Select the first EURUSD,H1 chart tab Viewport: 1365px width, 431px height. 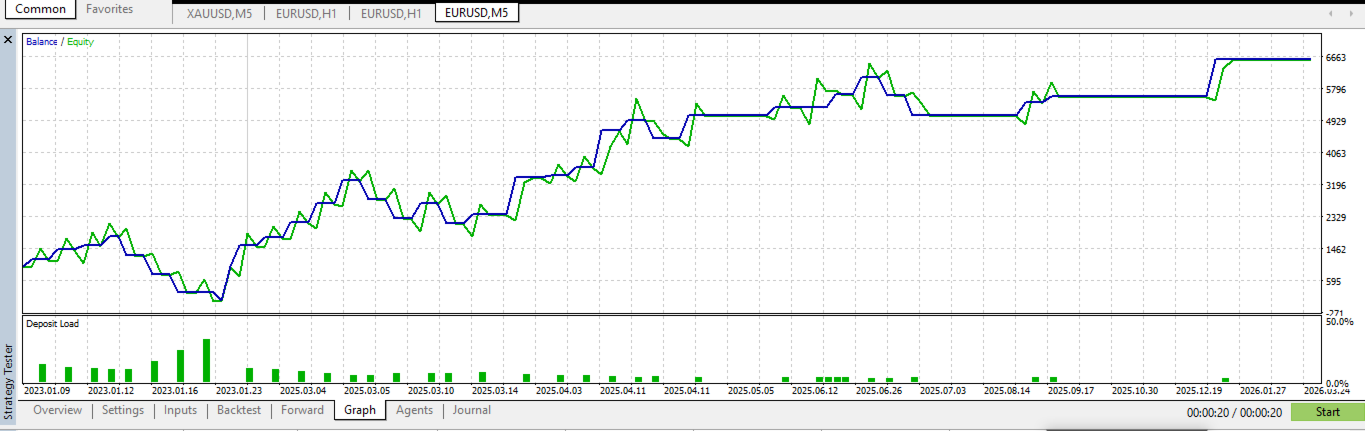[x=305, y=13]
